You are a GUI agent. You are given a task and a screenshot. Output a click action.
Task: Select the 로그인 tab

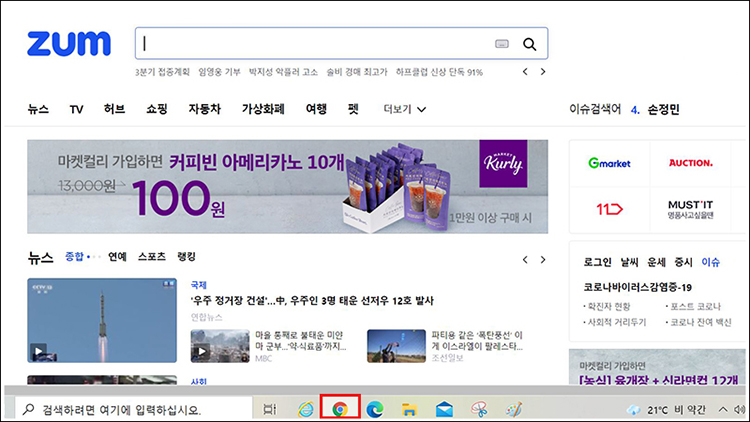pos(597,262)
